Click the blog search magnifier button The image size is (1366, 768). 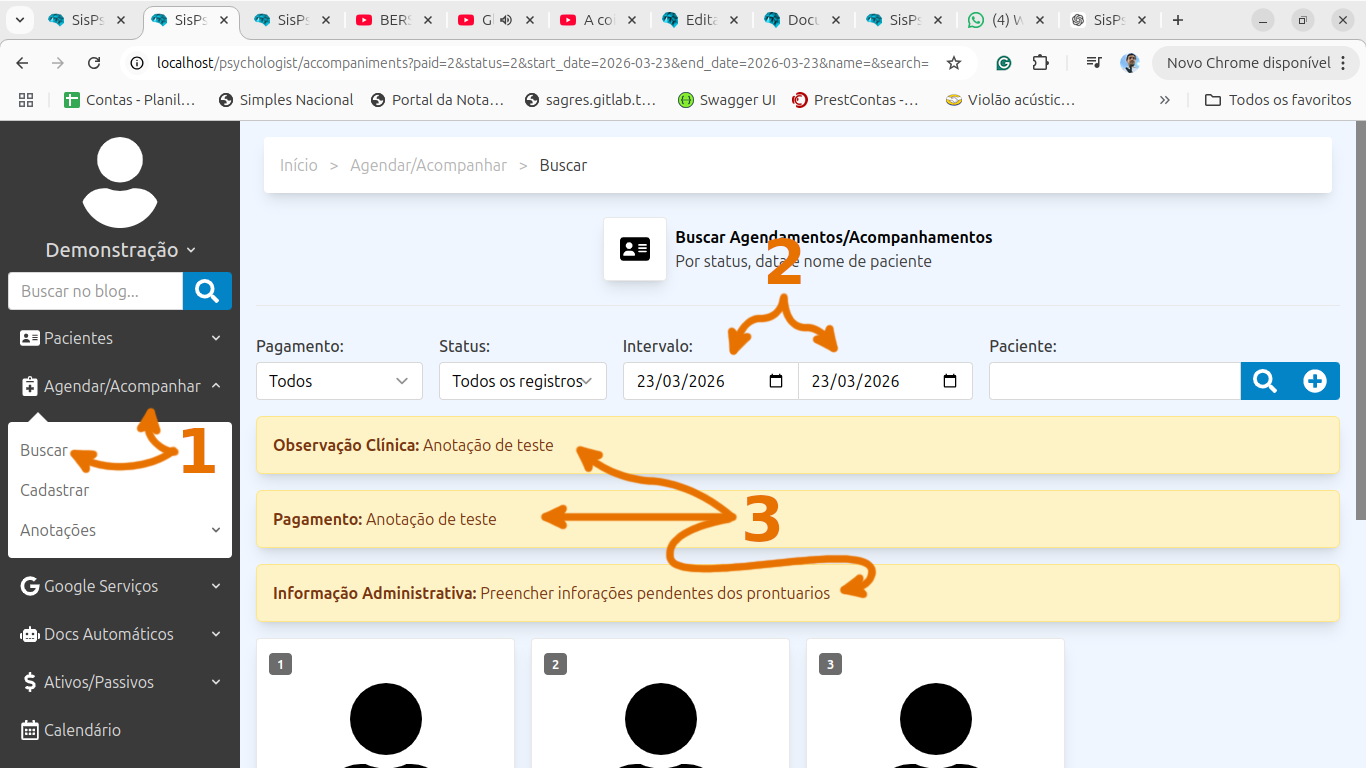(x=207, y=291)
